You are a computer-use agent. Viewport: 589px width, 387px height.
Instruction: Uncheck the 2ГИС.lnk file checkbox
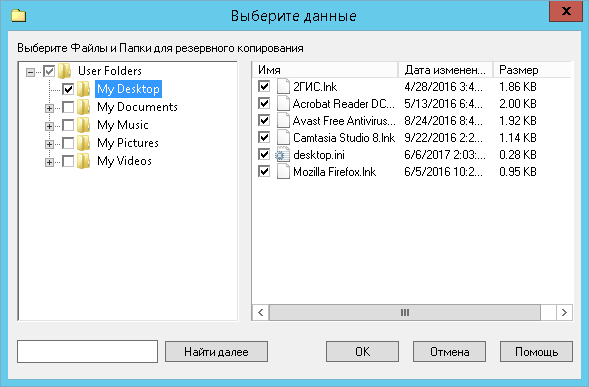coord(264,86)
